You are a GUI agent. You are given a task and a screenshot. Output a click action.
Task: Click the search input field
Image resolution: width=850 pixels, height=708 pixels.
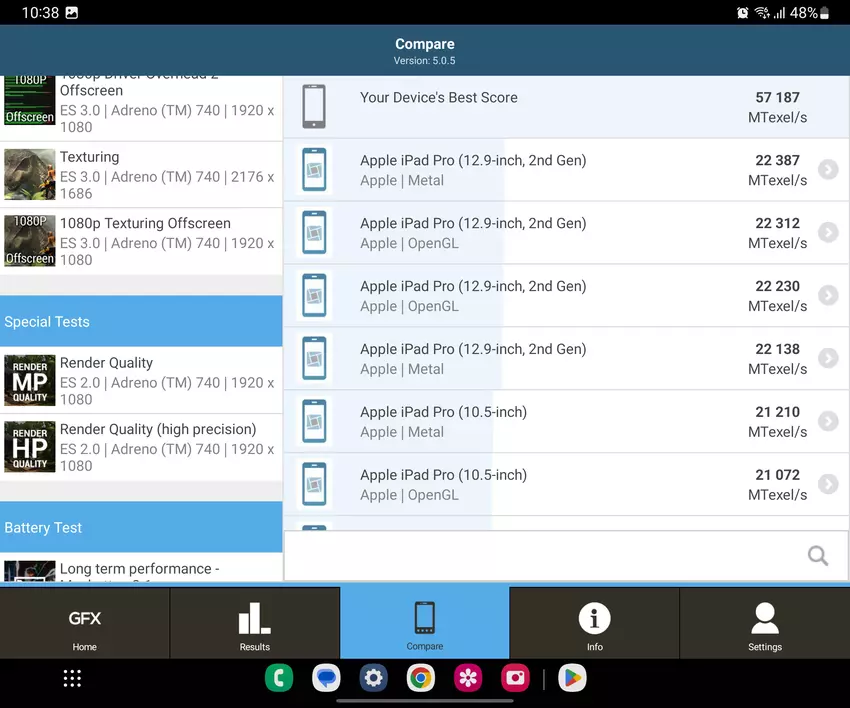click(540, 556)
